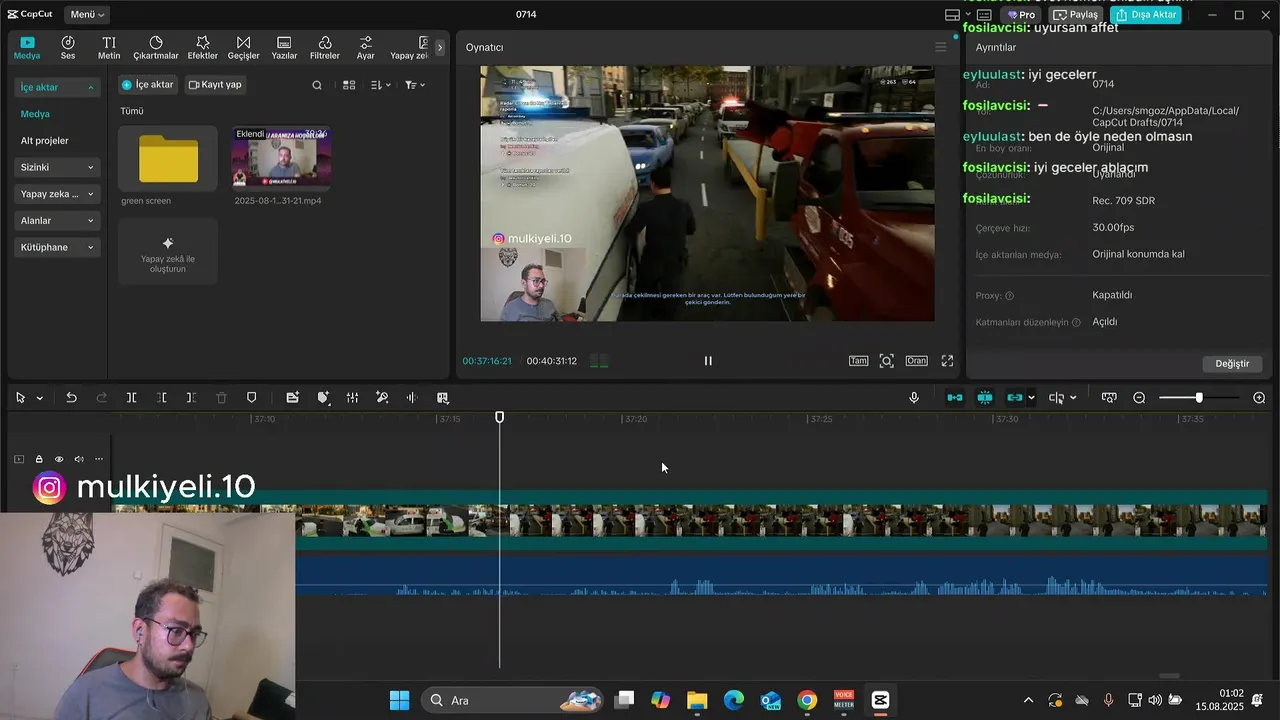Click the Pro badge
1280x720 pixels.
pos(1021,15)
